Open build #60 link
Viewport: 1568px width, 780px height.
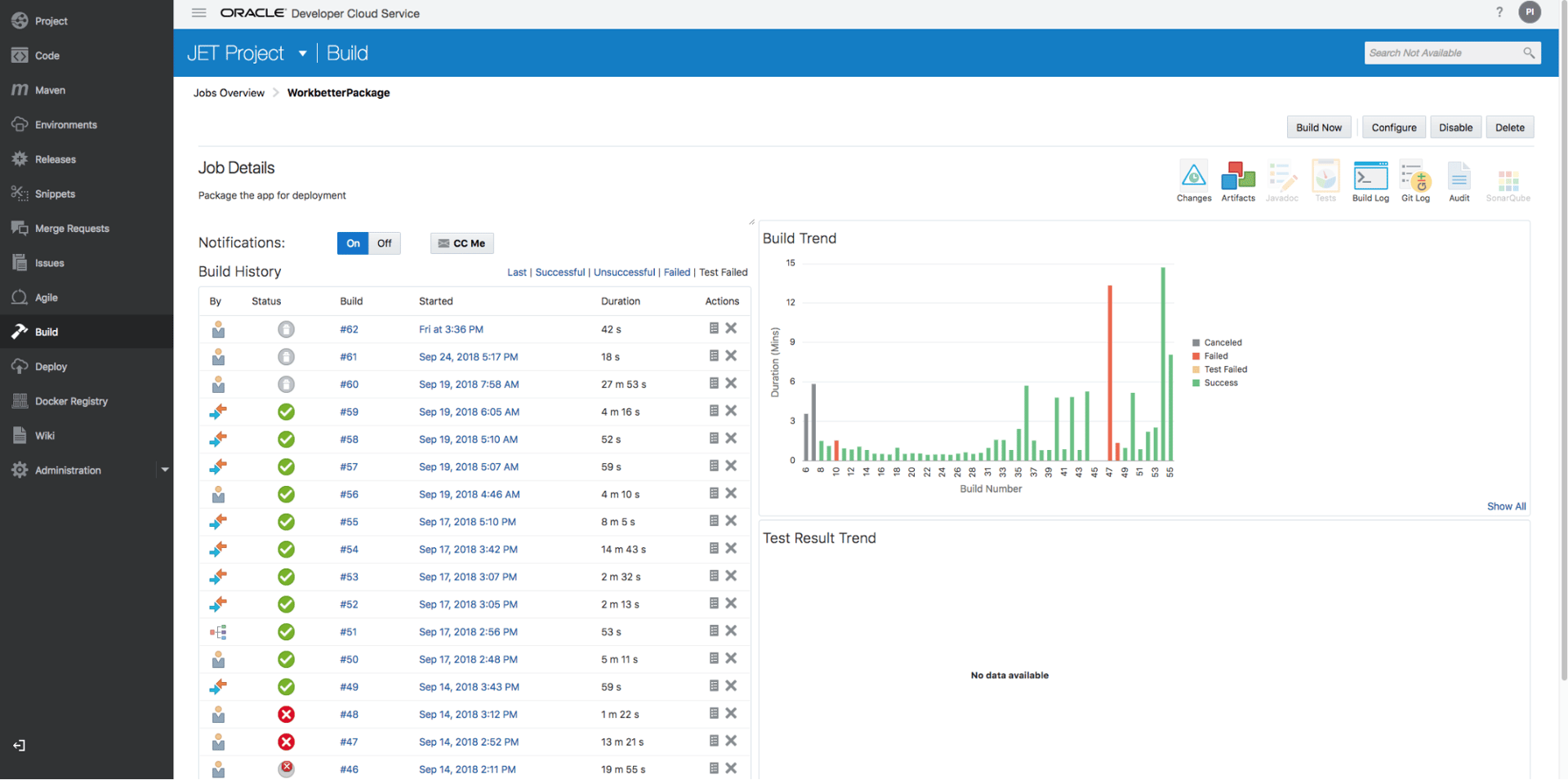(349, 384)
